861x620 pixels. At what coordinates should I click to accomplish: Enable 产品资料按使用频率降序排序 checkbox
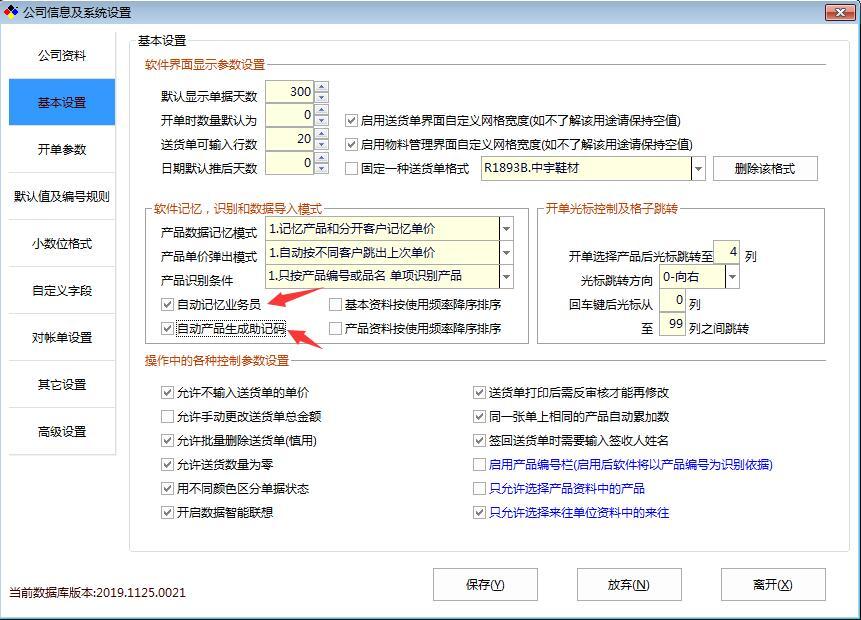click(335, 328)
